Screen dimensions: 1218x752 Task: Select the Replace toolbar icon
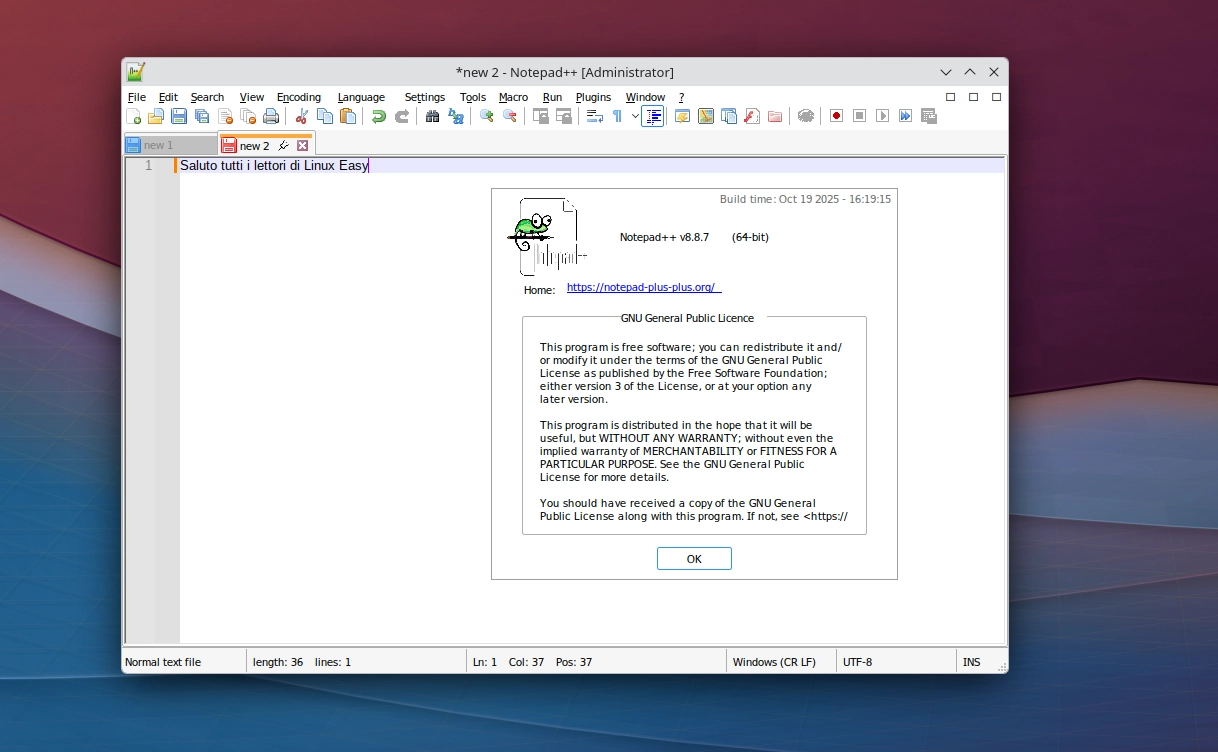pyautogui.click(x=456, y=116)
